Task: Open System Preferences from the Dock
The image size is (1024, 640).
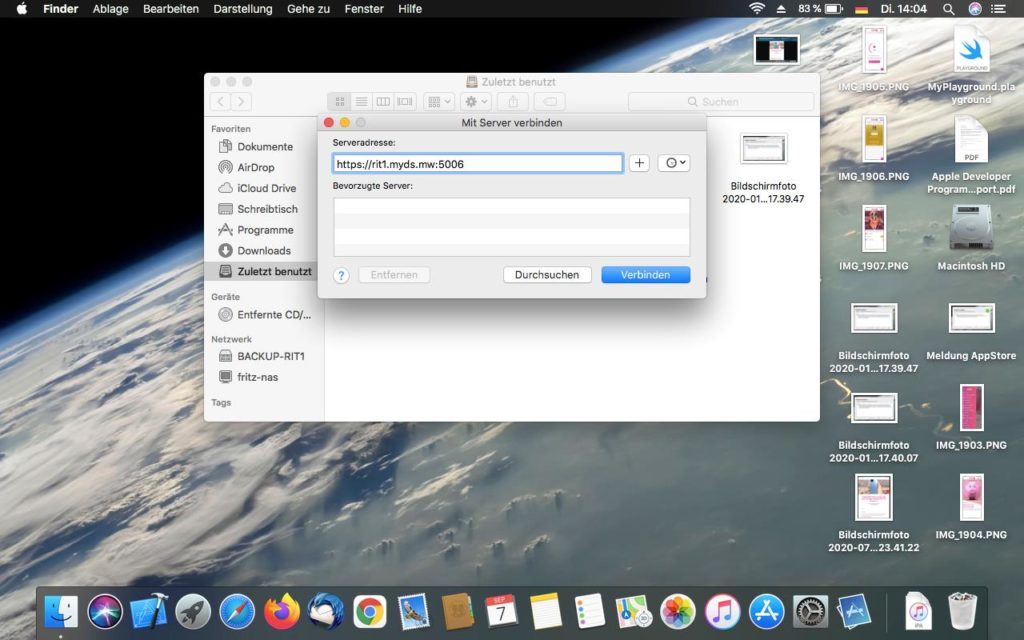Action: tap(810, 612)
